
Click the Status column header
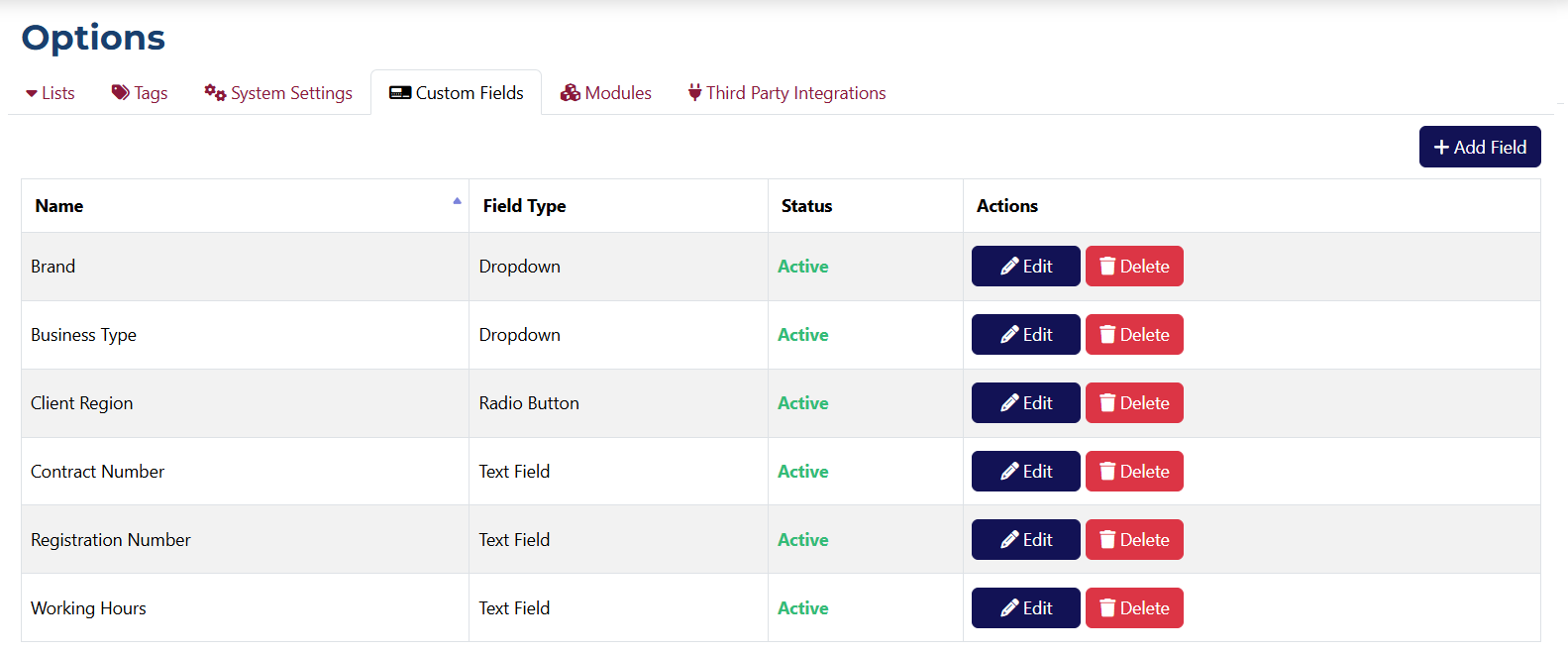[x=866, y=206]
